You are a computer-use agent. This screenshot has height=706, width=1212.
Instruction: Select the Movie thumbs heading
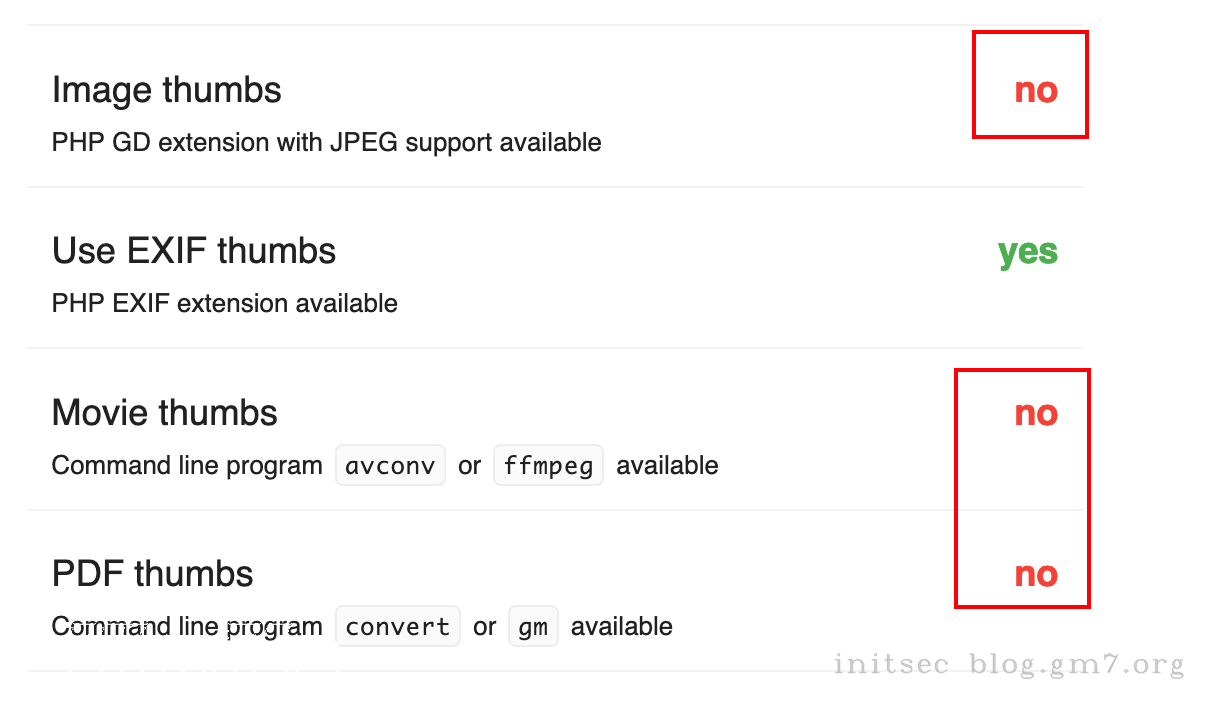(164, 413)
